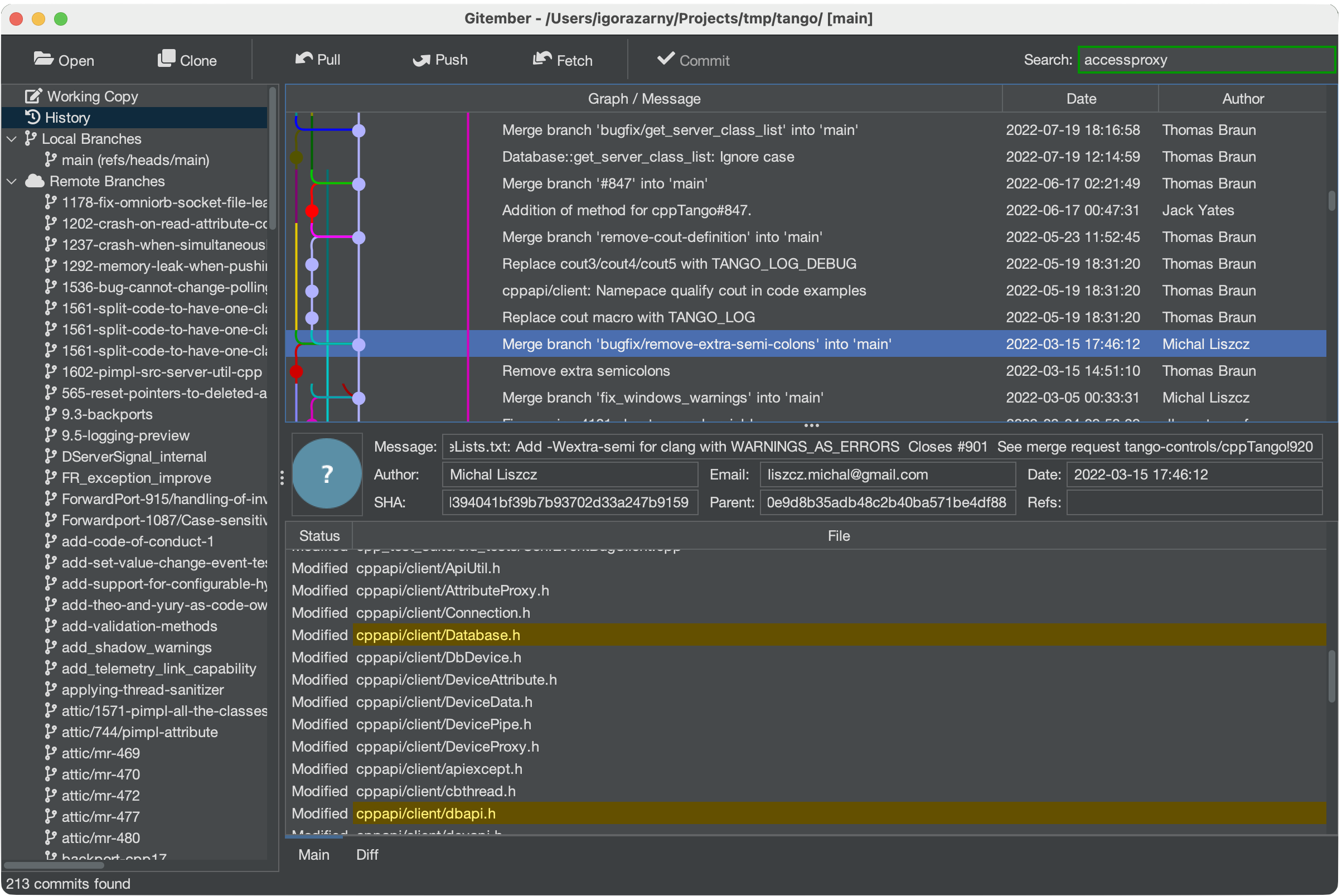1342x896 pixels.
Task: Select the attic/mr-477 remote branch
Action: [x=100, y=816]
